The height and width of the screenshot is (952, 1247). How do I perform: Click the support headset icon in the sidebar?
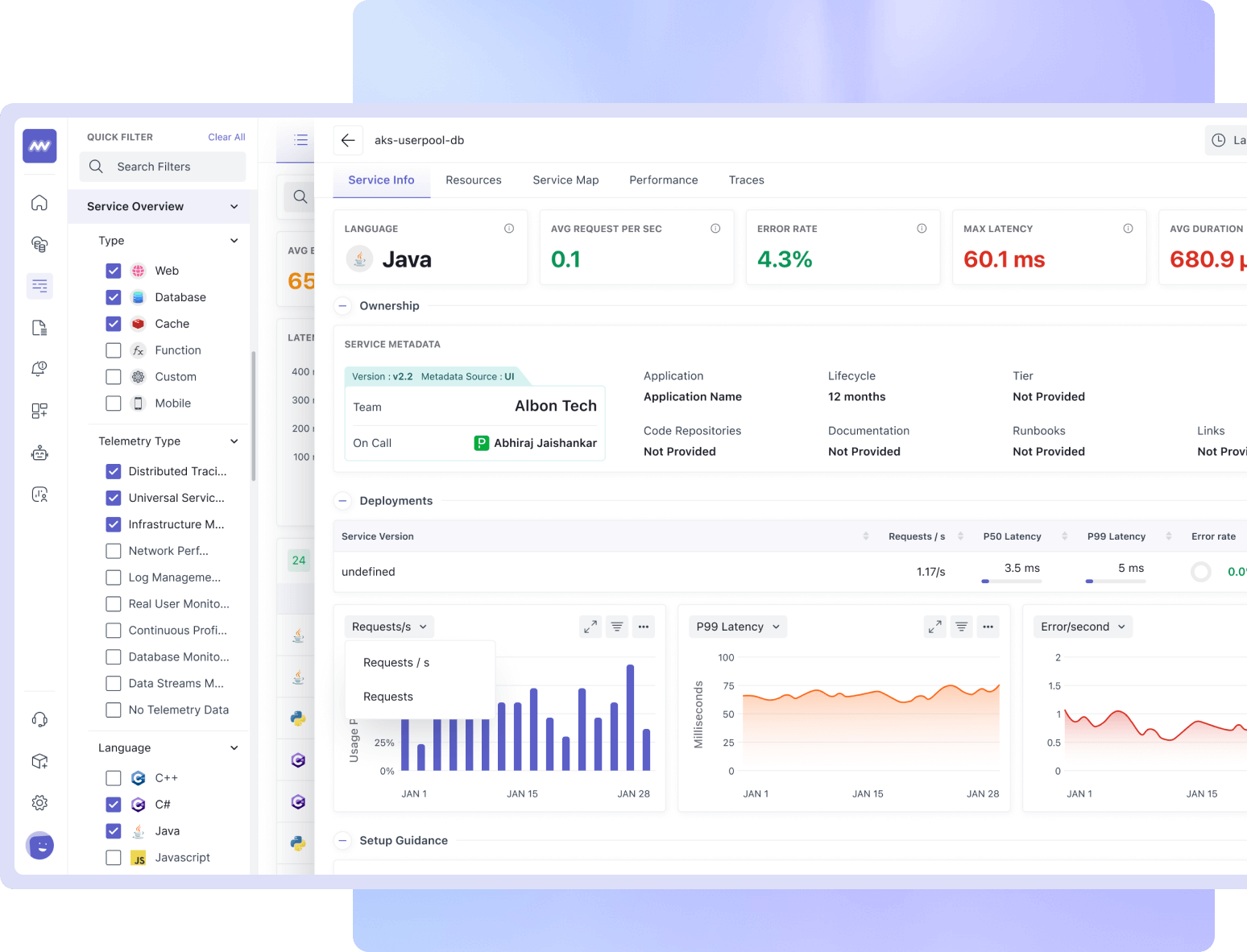[x=39, y=719]
